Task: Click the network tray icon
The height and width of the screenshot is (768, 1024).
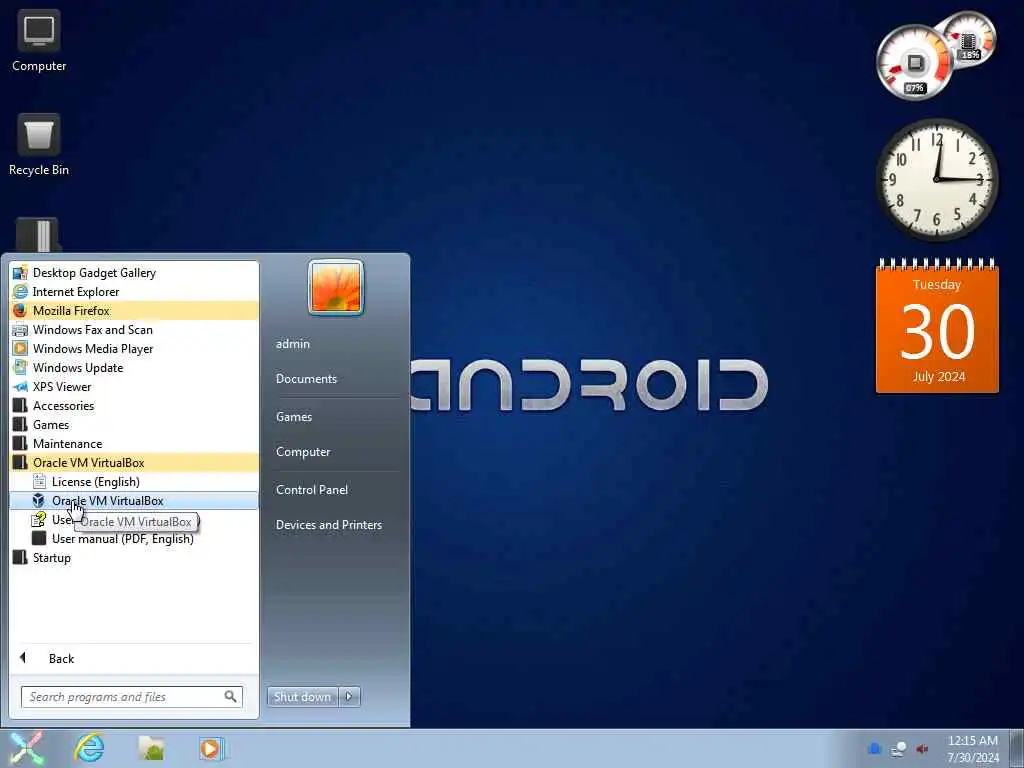Action: (899, 748)
